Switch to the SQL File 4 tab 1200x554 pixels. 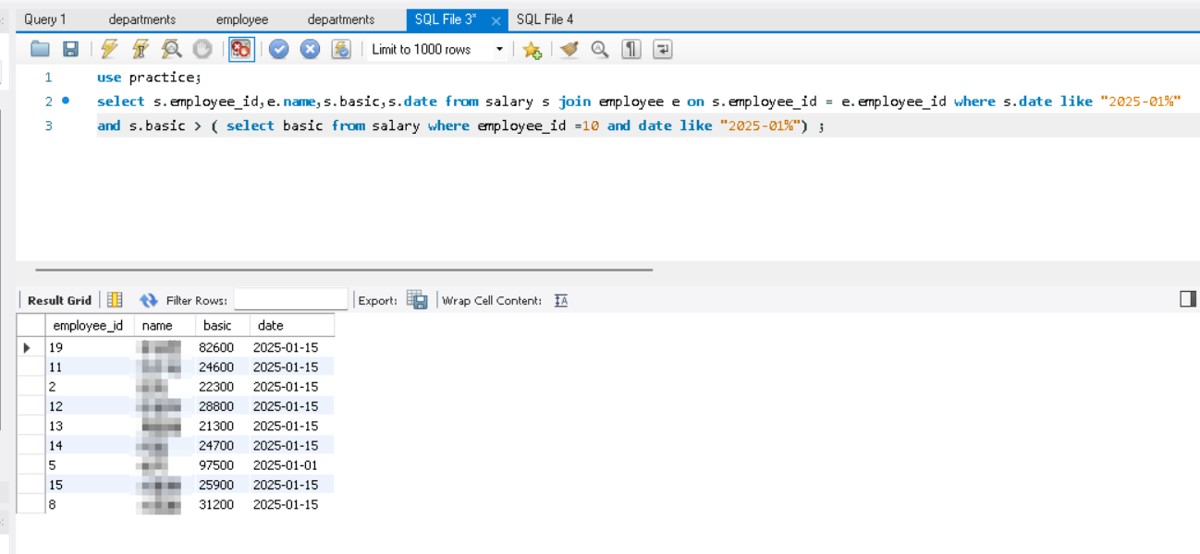pos(545,19)
